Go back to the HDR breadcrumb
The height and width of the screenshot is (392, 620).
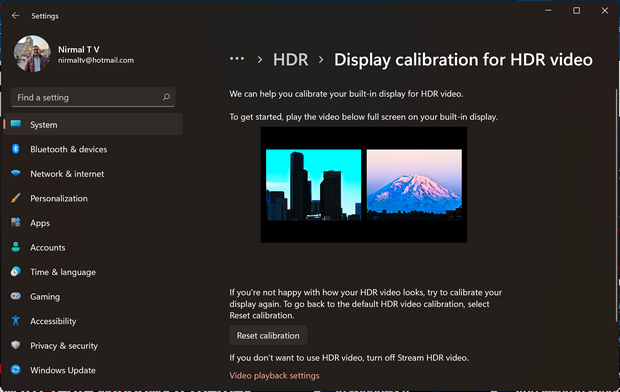(291, 60)
